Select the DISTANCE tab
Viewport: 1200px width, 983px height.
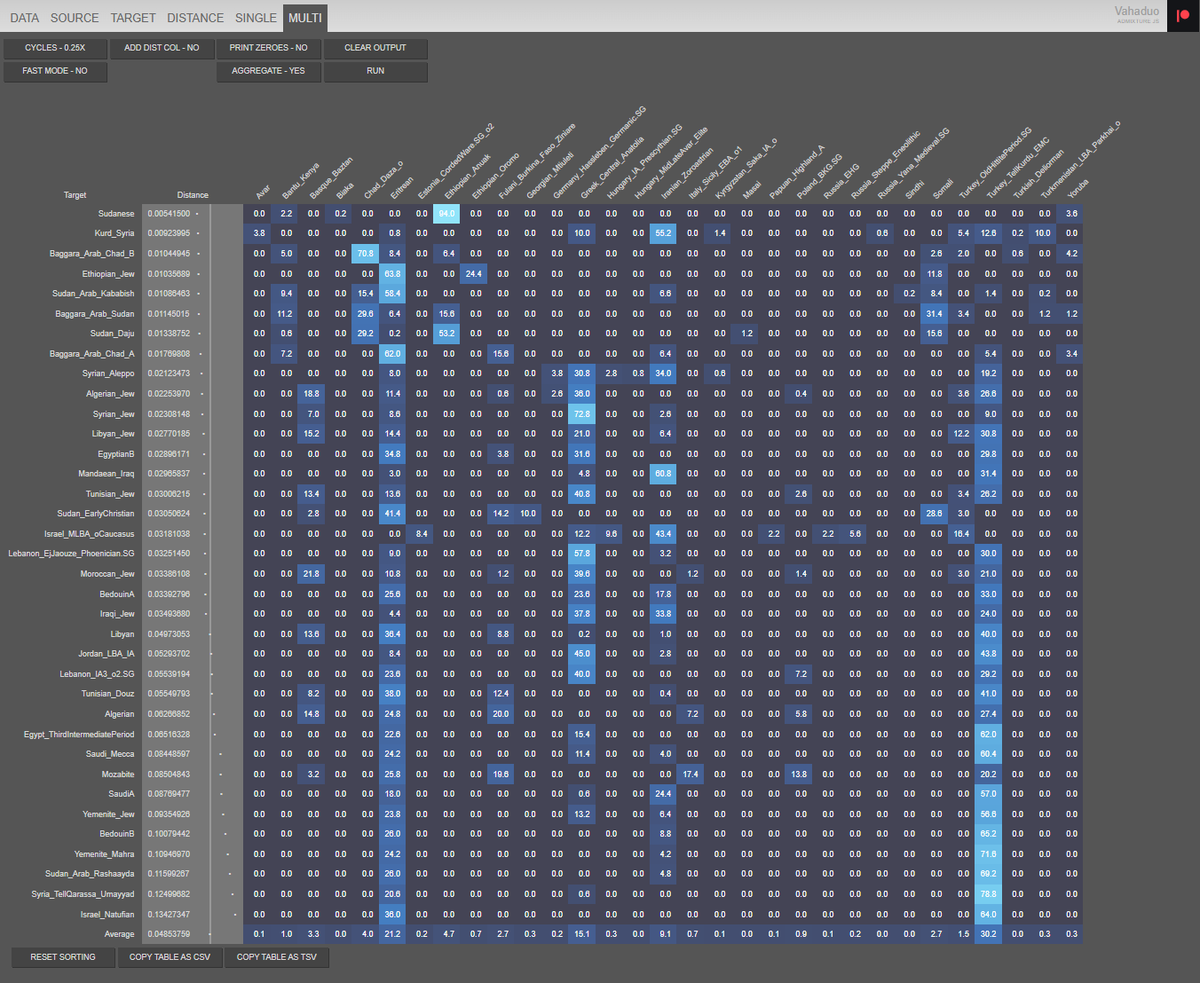(x=195, y=17)
